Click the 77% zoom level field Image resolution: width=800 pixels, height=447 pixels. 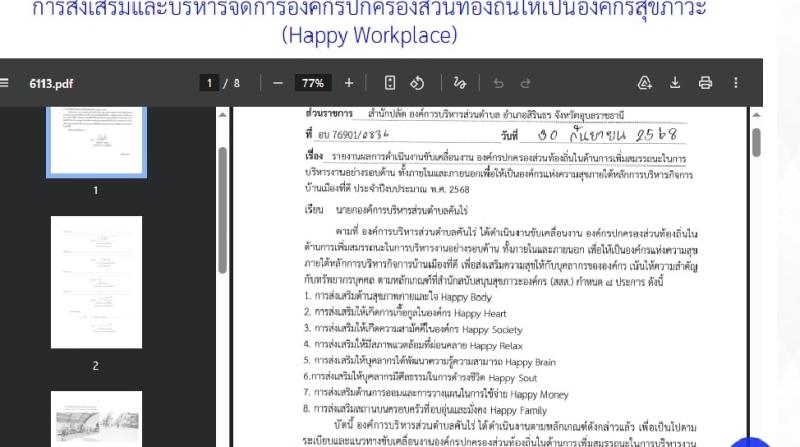point(313,83)
